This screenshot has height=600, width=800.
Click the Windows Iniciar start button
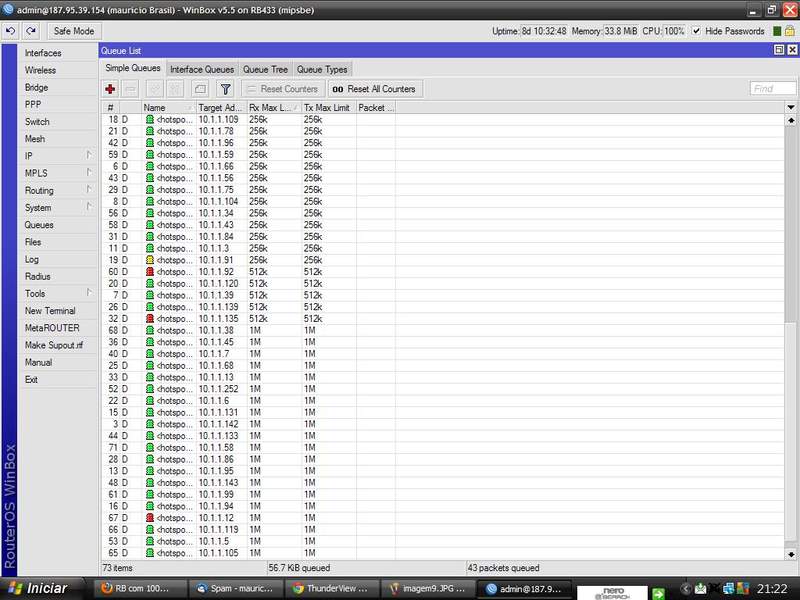pos(40,589)
